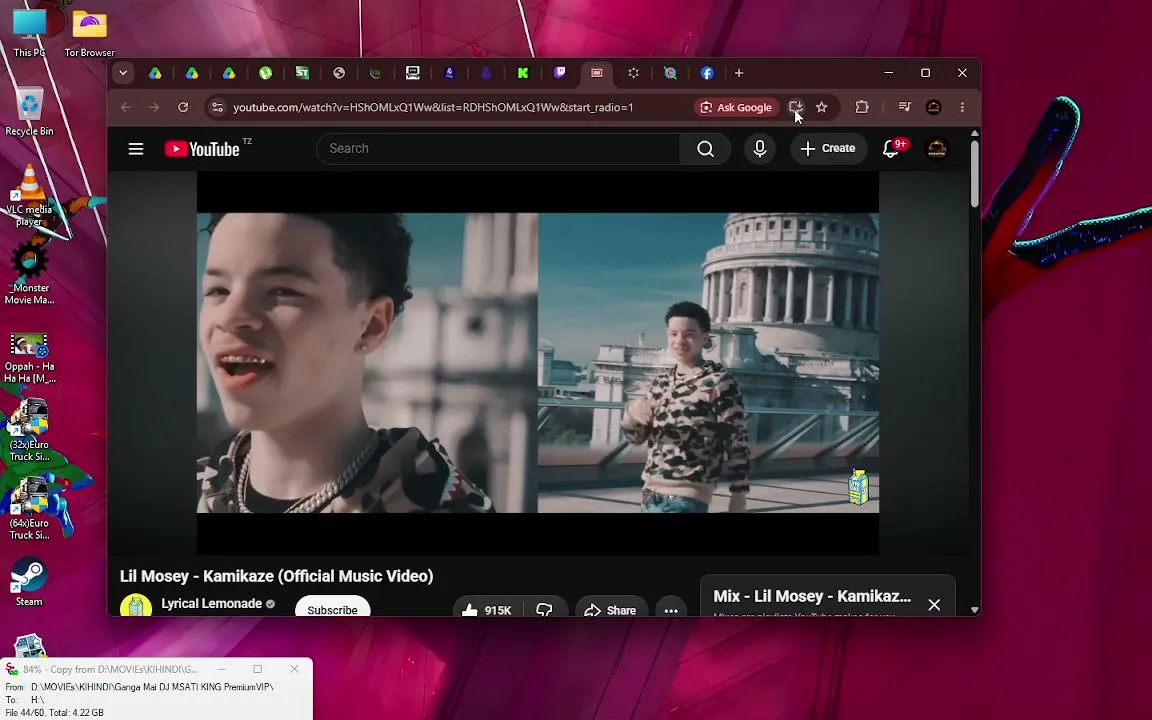Open the Chrome three-dot menu
The height and width of the screenshot is (720, 1152).
point(962,107)
